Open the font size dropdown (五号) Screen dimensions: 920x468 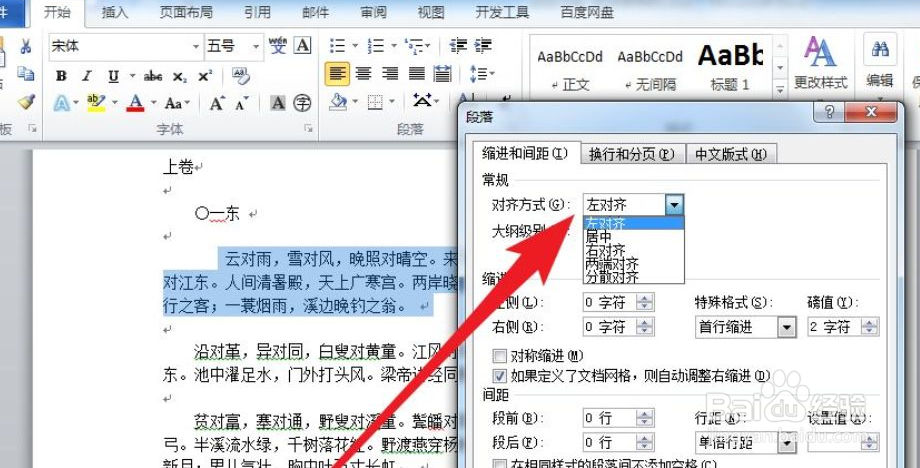256,46
